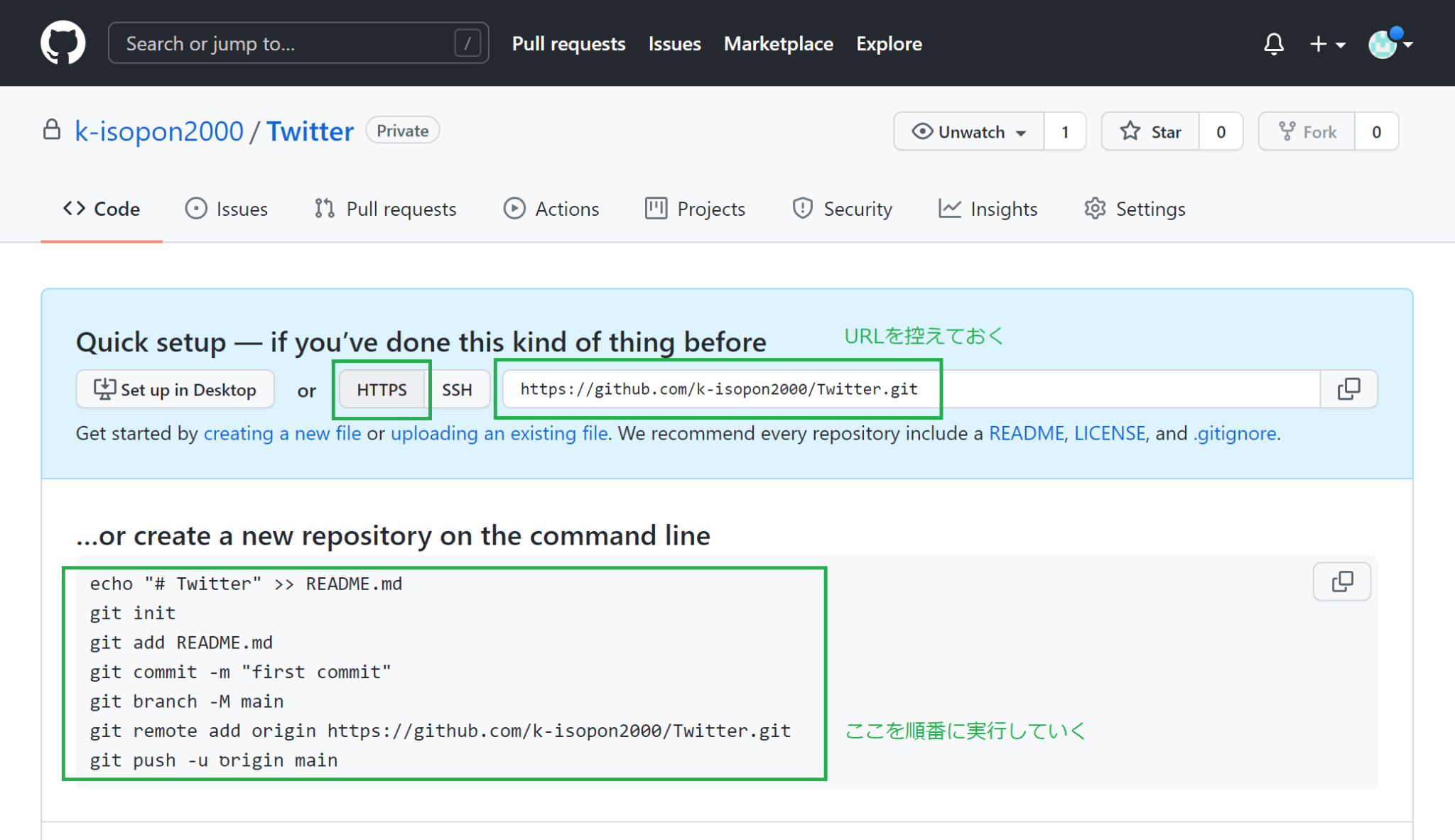The height and width of the screenshot is (840, 1455).
Task: Open the Settings tab
Action: (1135, 209)
